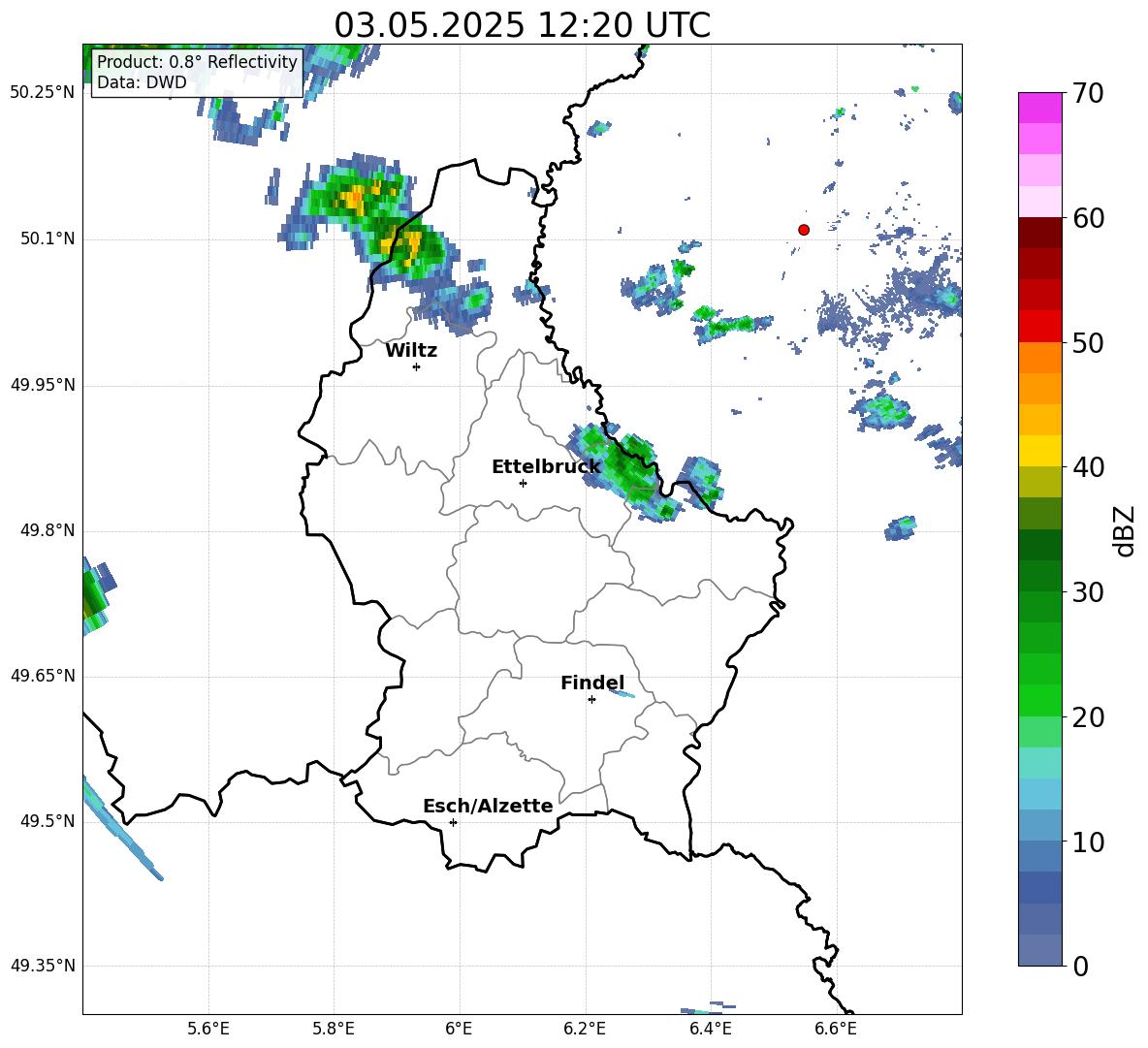Click the 50.25°N latitude label
Screen dimensions: 1148x1048
43,93
